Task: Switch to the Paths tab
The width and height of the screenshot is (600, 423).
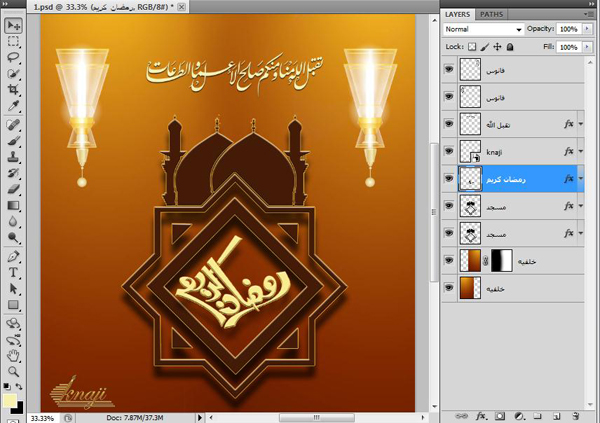Action: [x=492, y=15]
